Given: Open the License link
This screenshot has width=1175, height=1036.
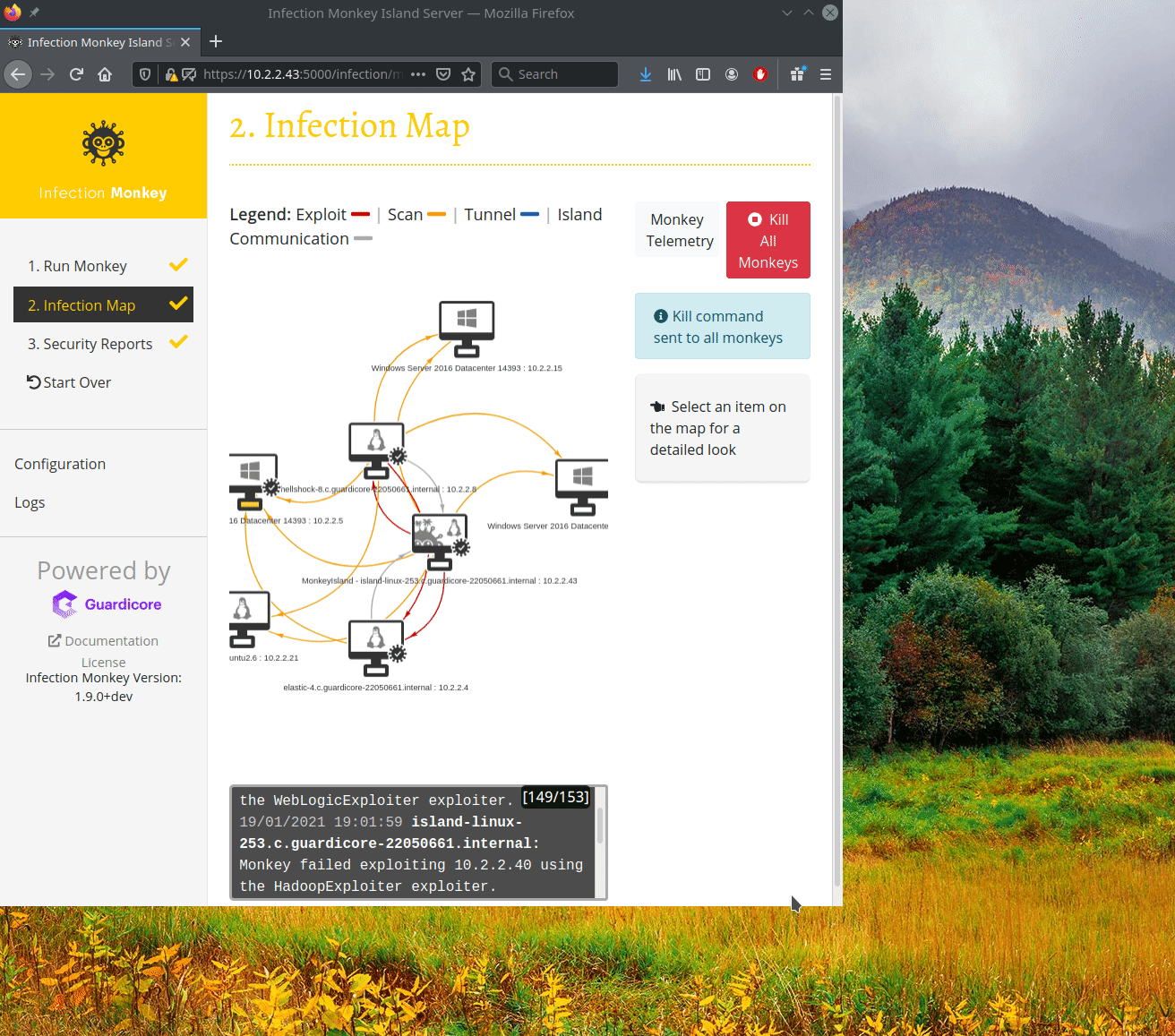Looking at the screenshot, I should click(x=104, y=663).
